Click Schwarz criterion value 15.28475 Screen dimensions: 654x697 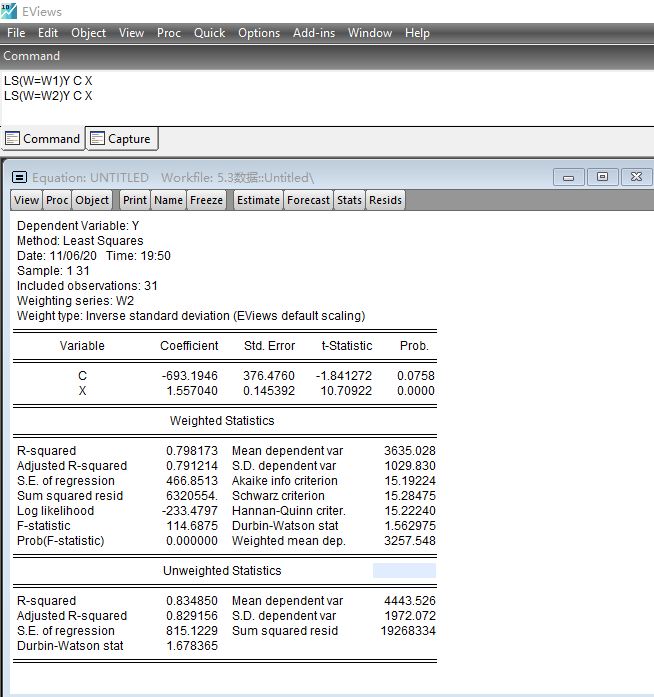click(x=410, y=496)
